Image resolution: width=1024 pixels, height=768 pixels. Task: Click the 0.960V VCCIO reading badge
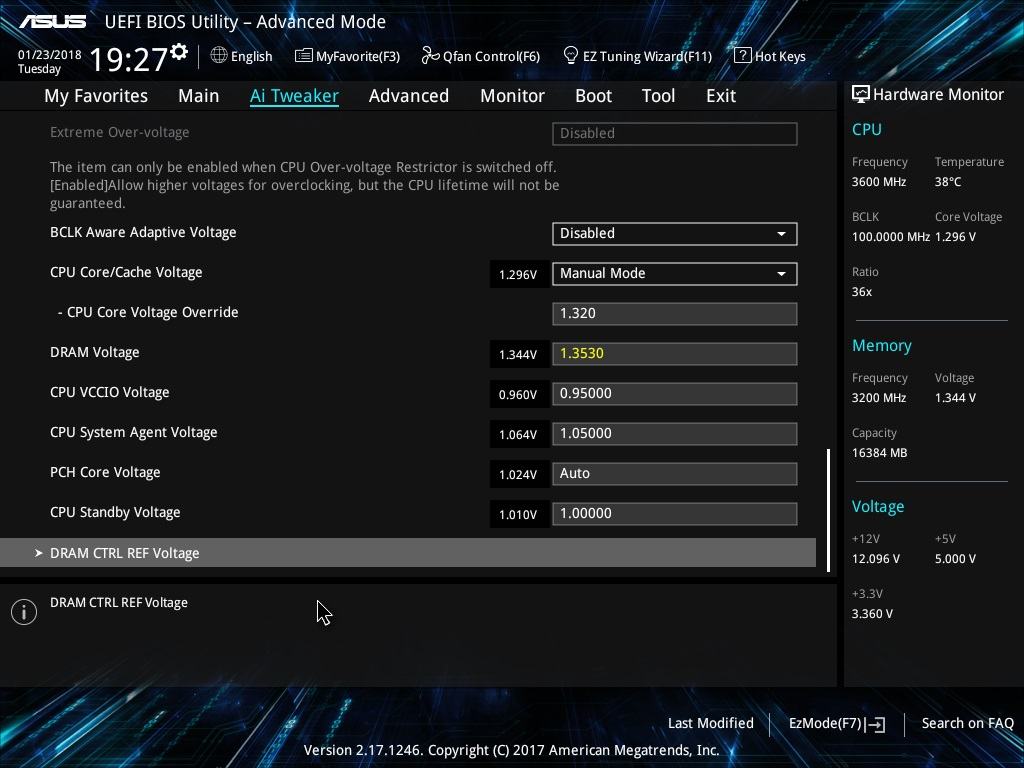point(519,394)
